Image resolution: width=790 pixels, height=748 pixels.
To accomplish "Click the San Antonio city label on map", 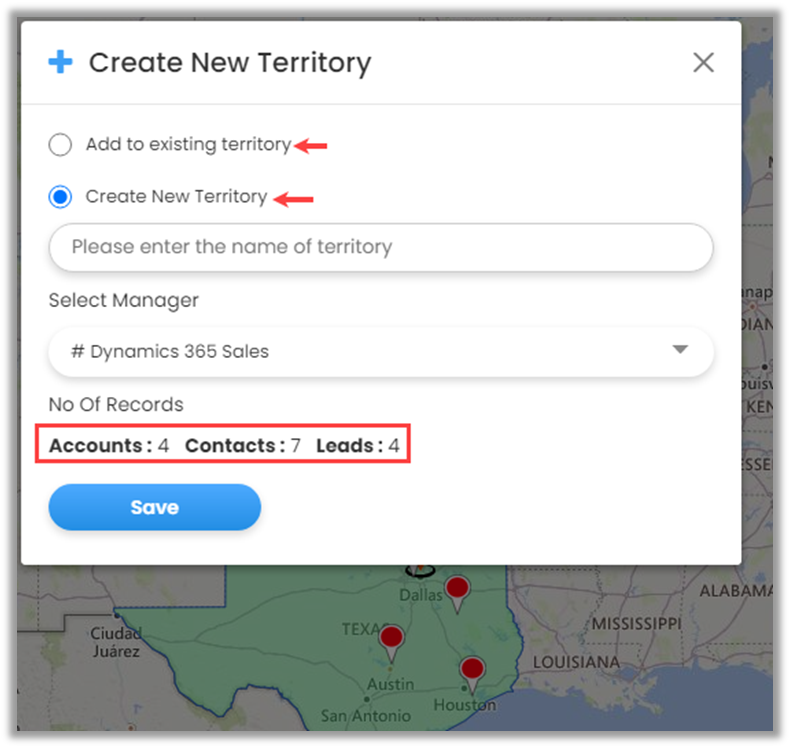I will (x=365, y=716).
